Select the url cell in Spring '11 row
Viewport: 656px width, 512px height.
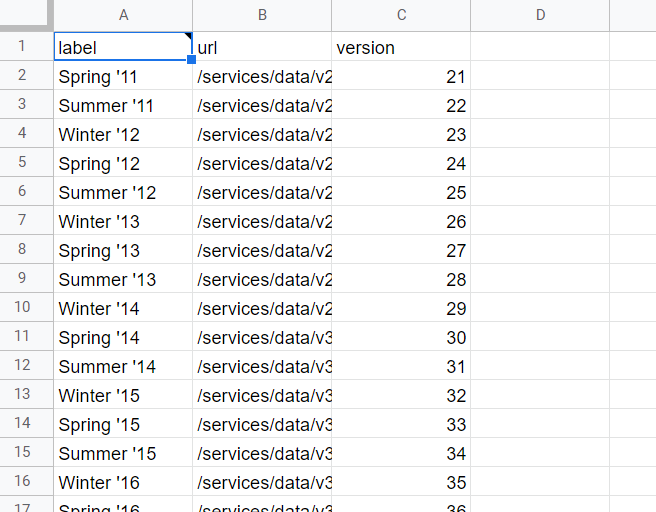point(262,75)
